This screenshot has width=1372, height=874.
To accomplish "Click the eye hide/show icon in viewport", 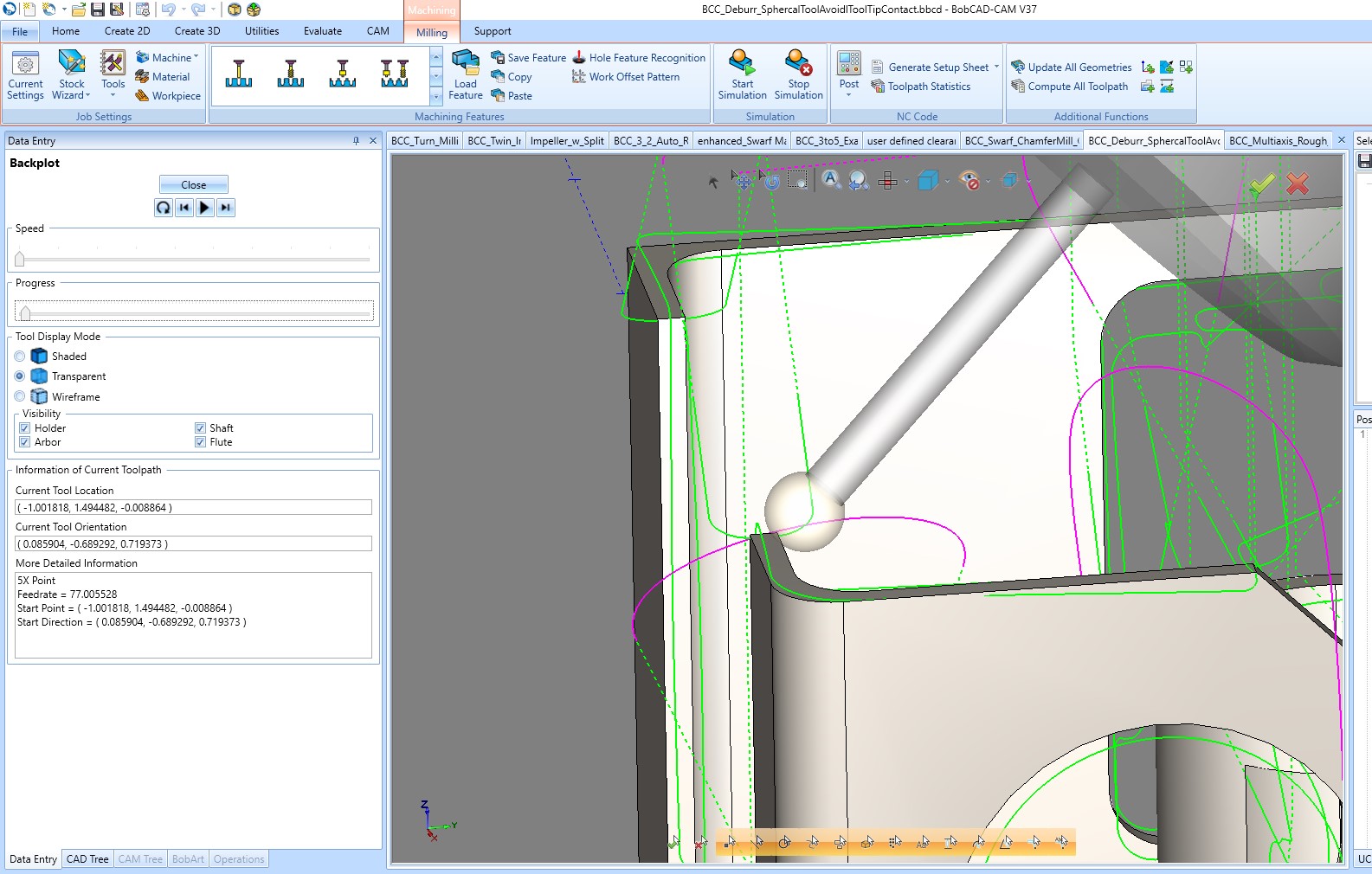I will 969,181.
